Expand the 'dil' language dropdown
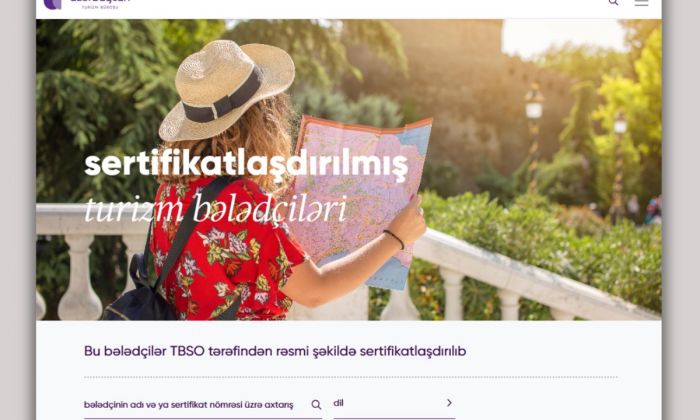The width and height of the screenshot is (700, 420). (394, 403)
